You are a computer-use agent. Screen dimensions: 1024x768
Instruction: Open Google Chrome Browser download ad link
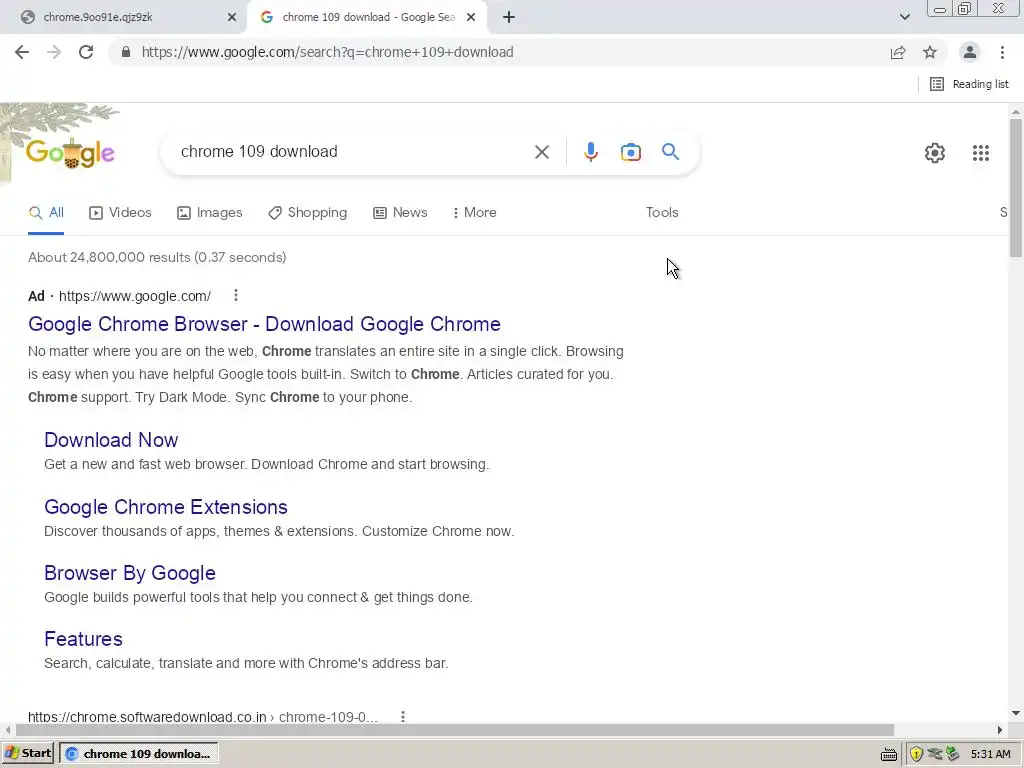[264, 324]
